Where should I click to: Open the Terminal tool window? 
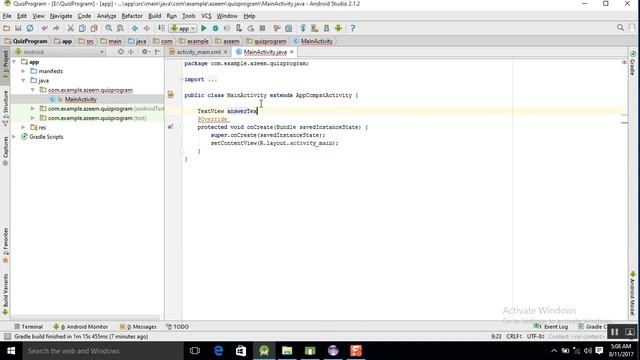pos(28,327)
